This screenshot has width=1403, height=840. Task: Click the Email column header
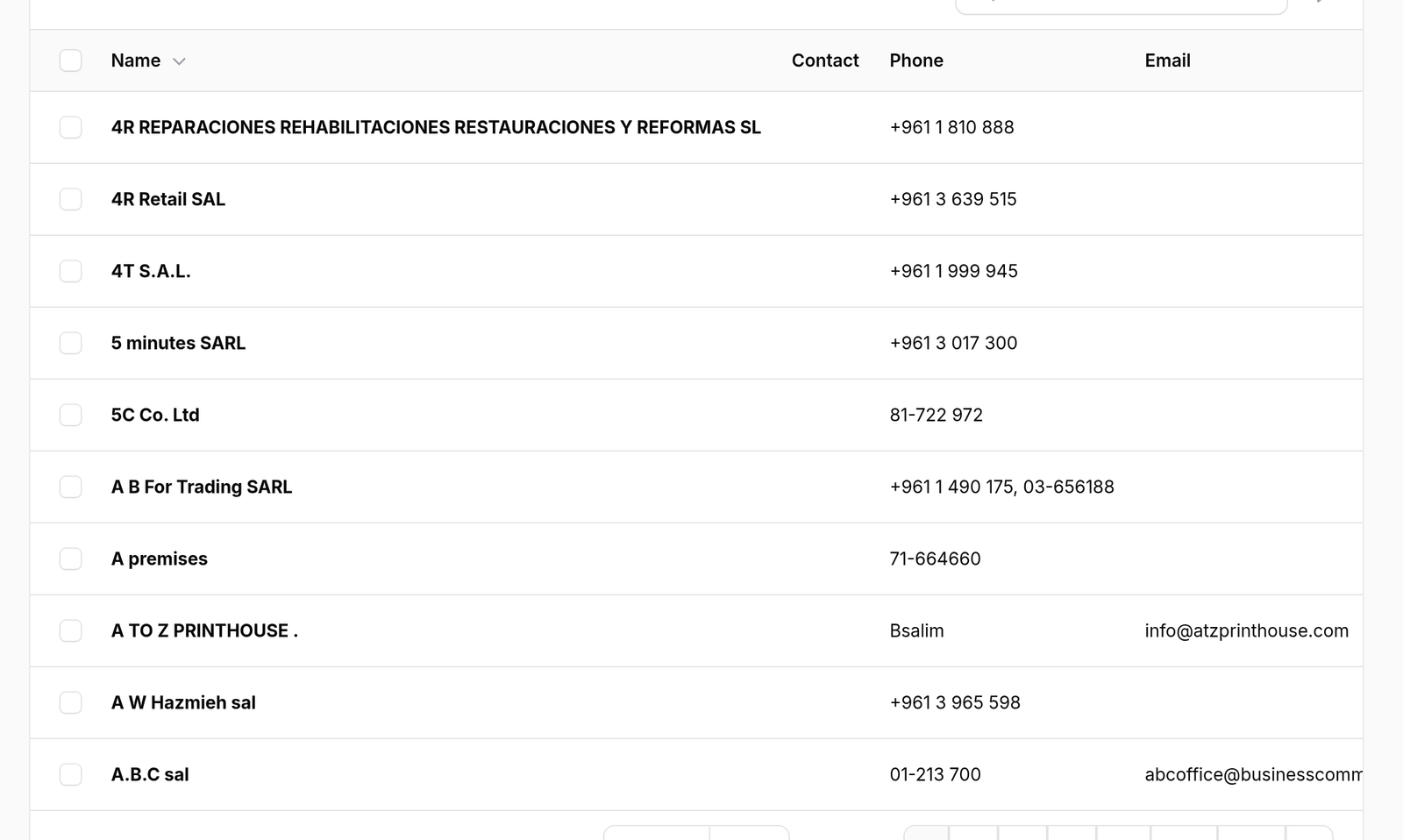1167,61
